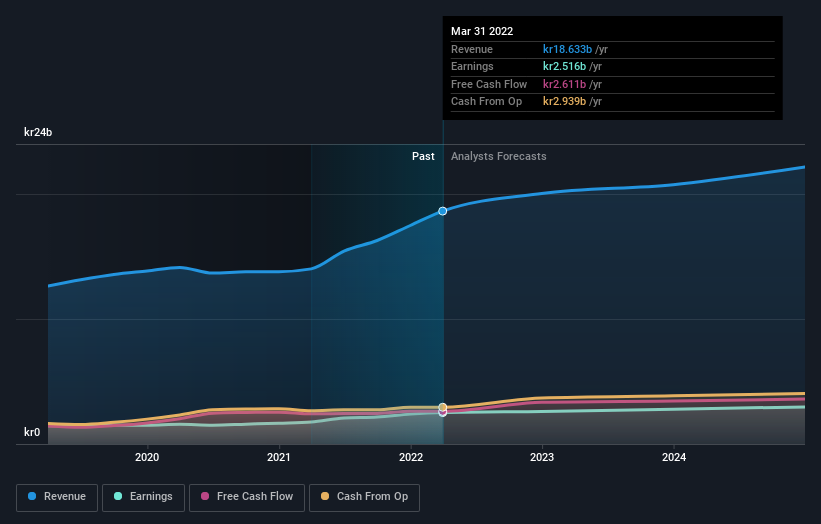Viewport: 821px width, 524px height.
Task: Click the orange Cash From Op data point marker
Action: coord(443,407)
